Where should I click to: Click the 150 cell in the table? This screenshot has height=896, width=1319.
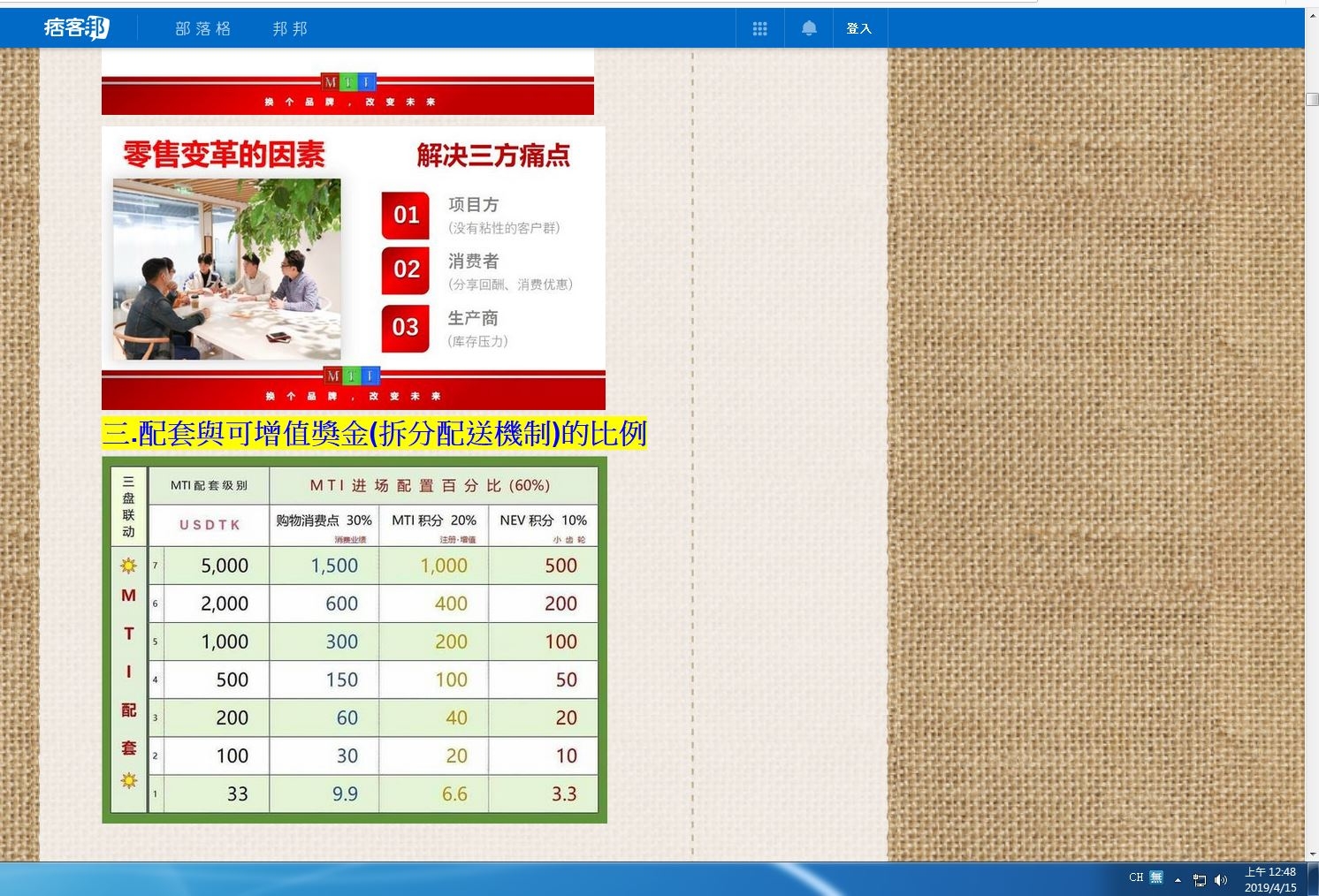point(324,680)
